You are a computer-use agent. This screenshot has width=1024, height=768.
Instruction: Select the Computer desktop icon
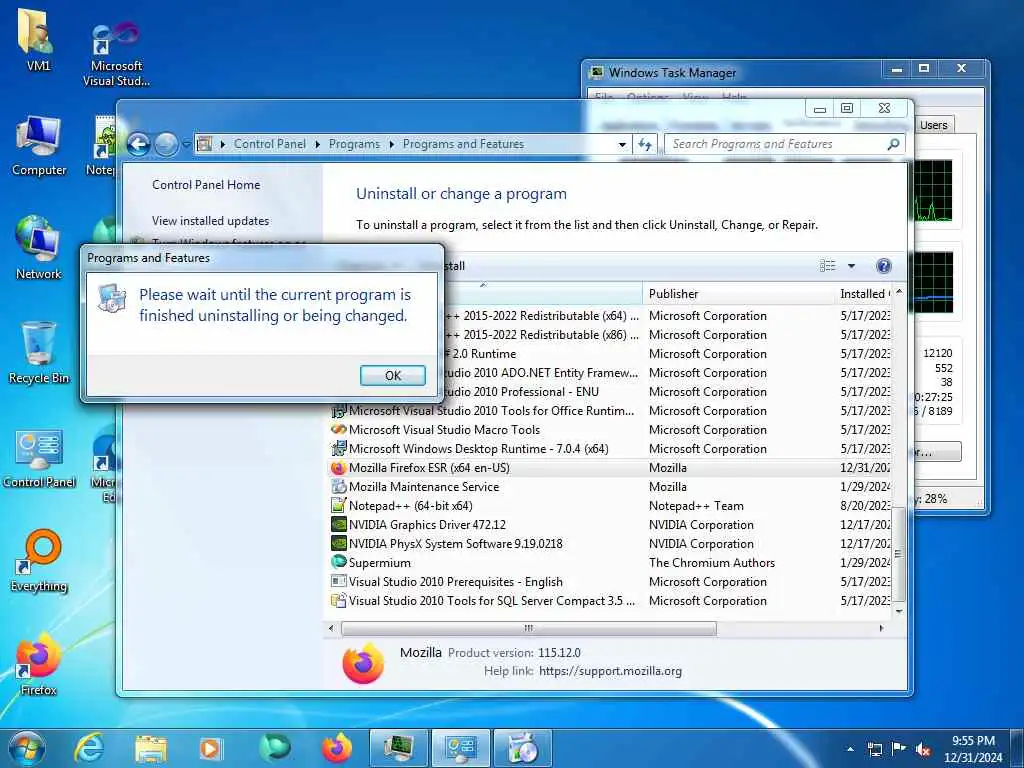(x=39, y=147)
